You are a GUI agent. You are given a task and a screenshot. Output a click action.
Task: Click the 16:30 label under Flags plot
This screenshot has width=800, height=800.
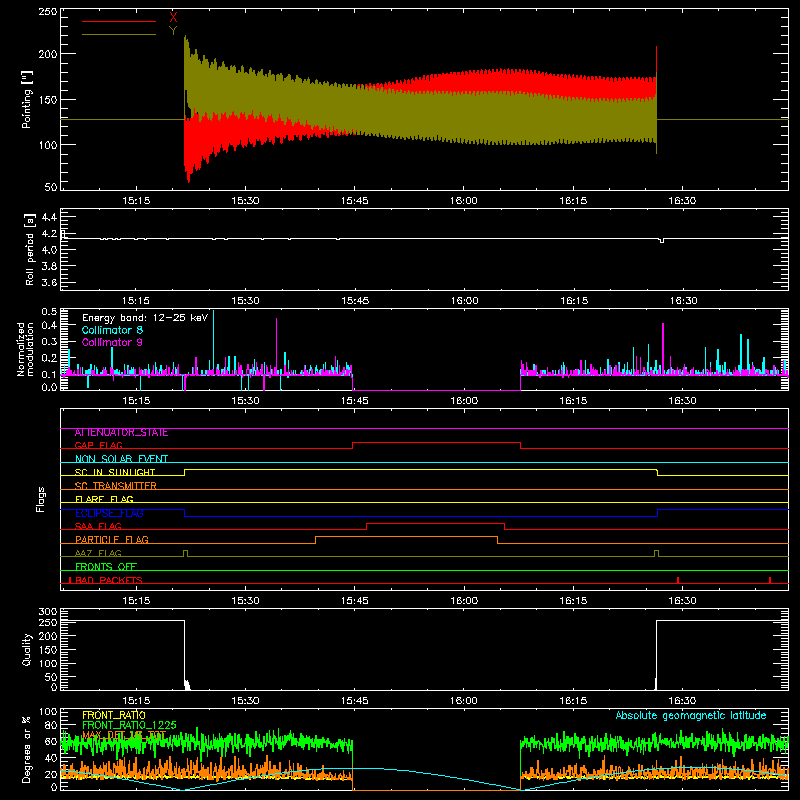[682, 601]
